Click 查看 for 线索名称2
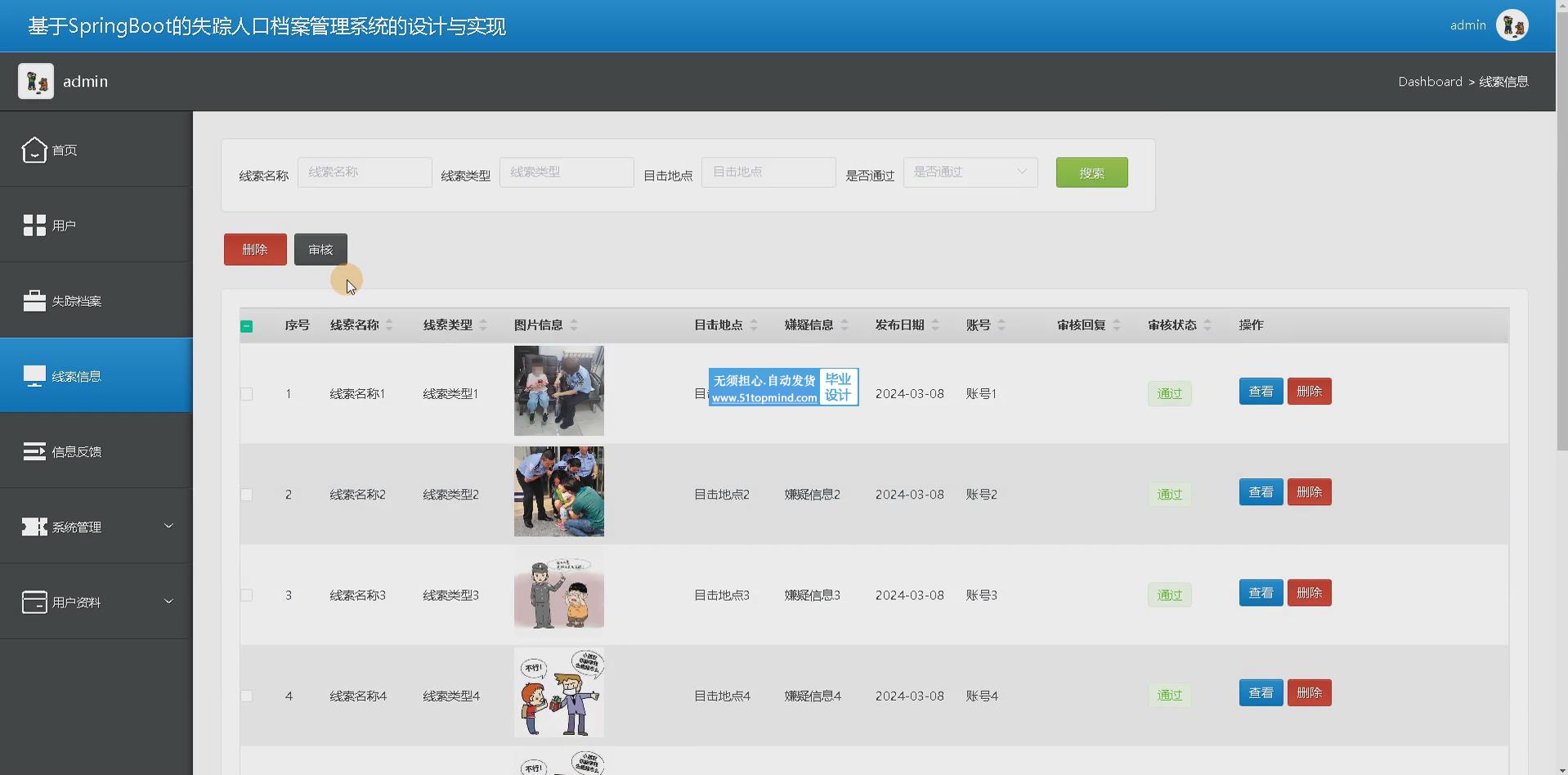Screen dimensions: 1568x775 pos(1261,492)
